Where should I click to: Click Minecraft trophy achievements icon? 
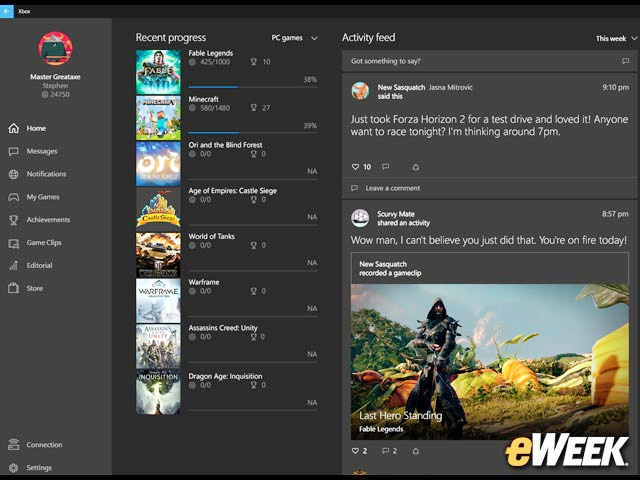point(253,108)
